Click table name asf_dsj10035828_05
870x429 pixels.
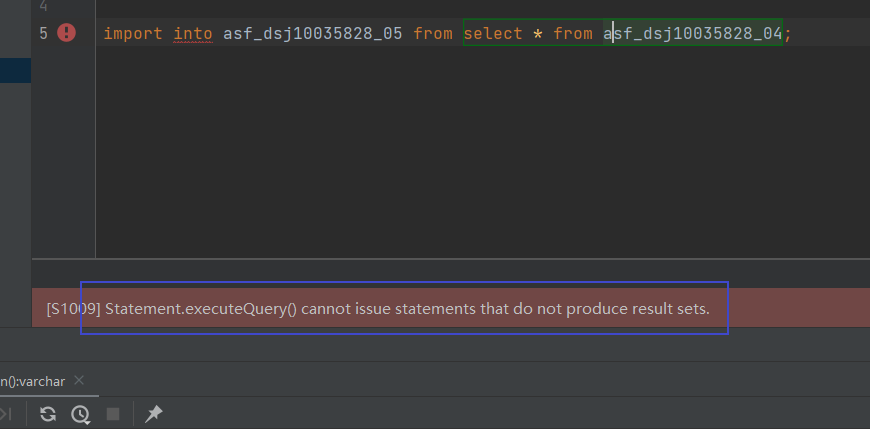point(312,34)
